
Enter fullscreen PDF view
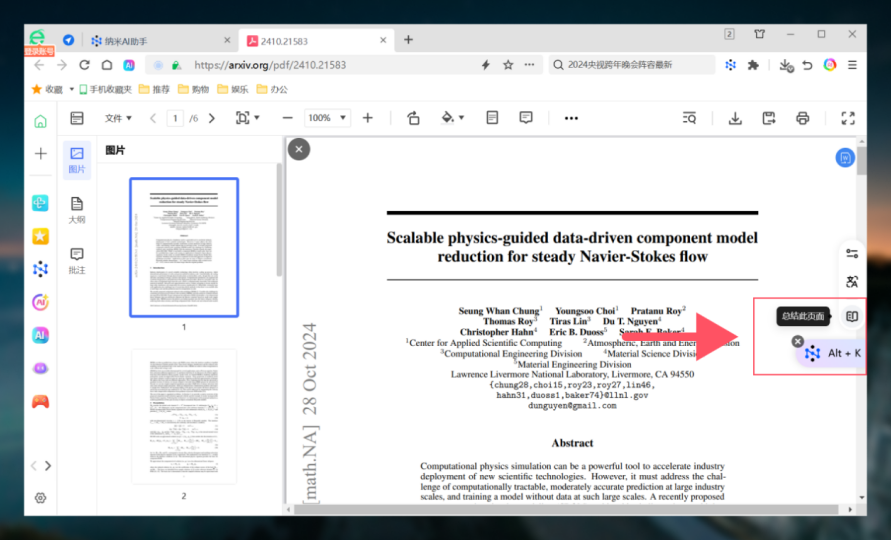(848, 118)
